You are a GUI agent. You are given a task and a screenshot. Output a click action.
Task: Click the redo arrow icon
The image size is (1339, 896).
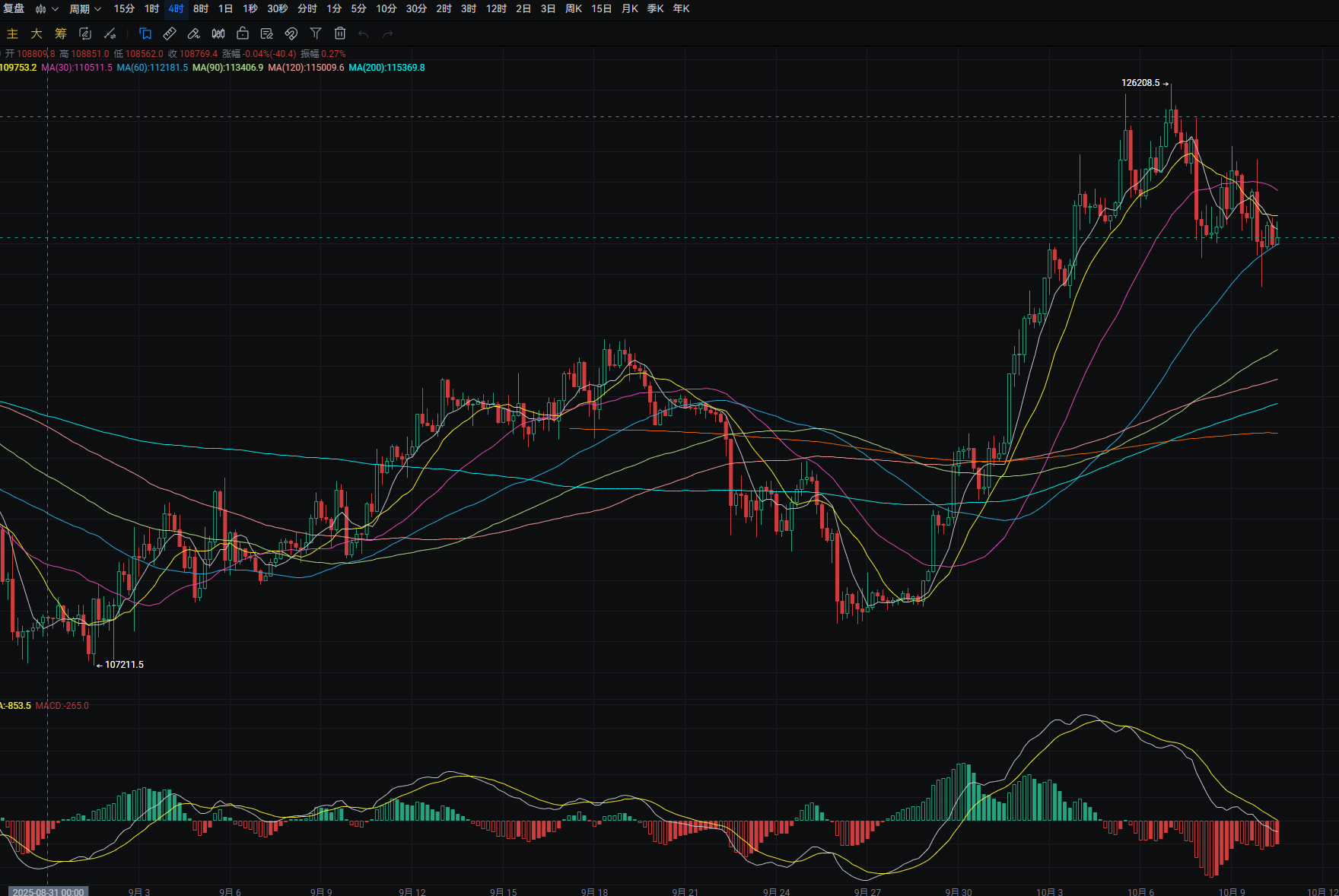[x=388, y=33]
